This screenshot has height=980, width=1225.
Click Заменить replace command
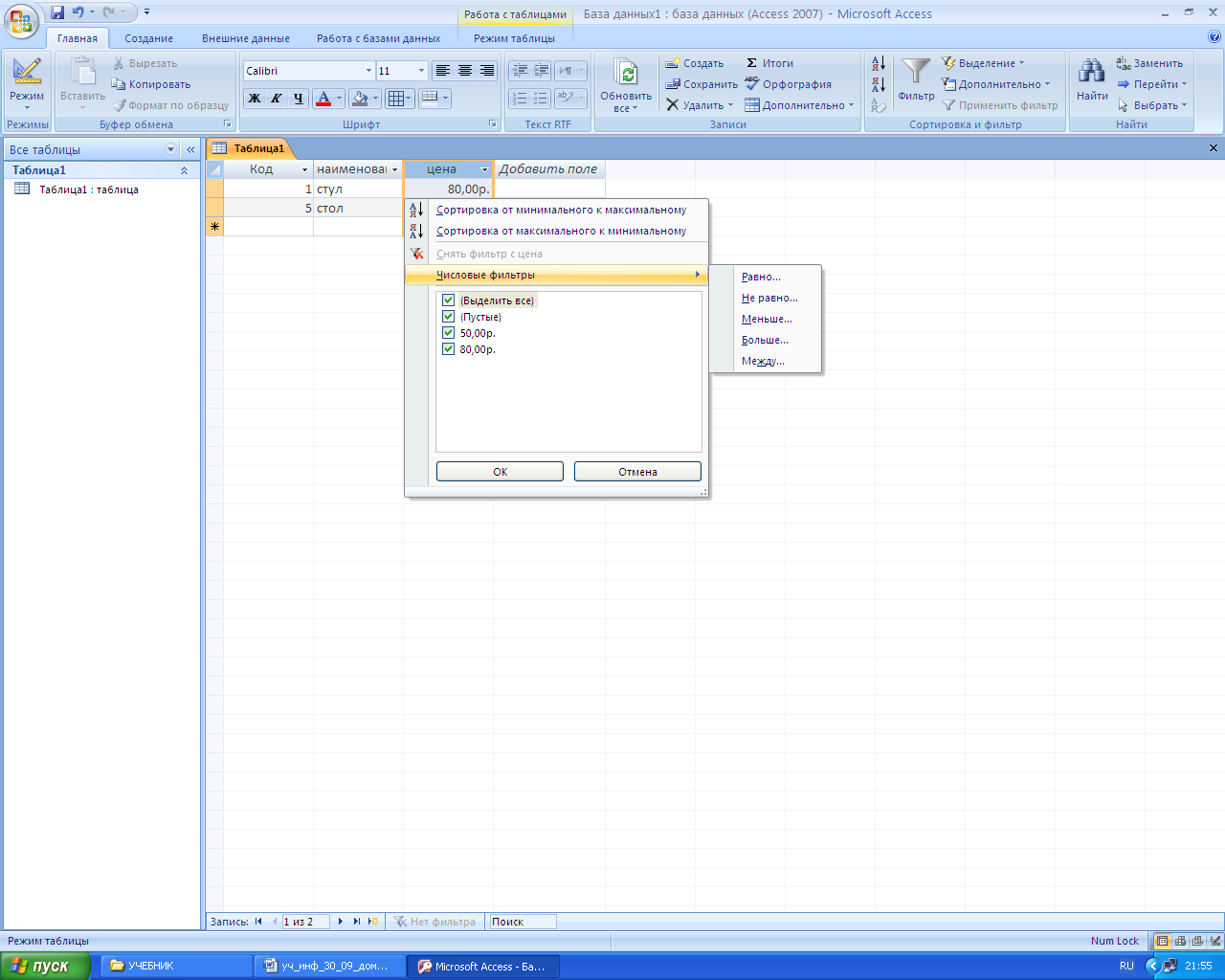[x=1150, y=63]
